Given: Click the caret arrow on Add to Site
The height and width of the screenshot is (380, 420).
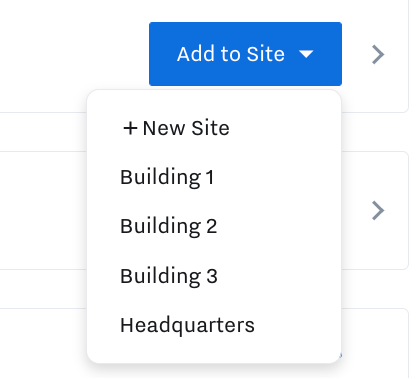Looking at the screenshot, I should pyautogui.click(x=306, y=54).
